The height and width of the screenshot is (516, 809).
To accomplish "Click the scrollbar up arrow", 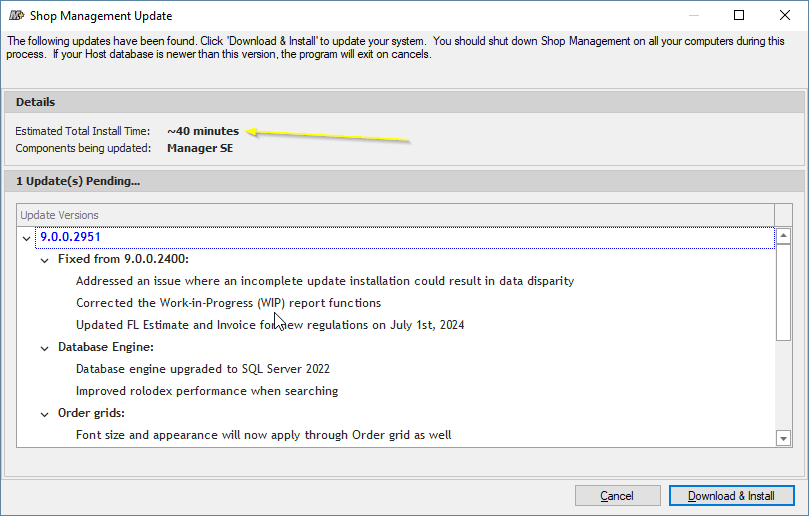I will 783,236.
